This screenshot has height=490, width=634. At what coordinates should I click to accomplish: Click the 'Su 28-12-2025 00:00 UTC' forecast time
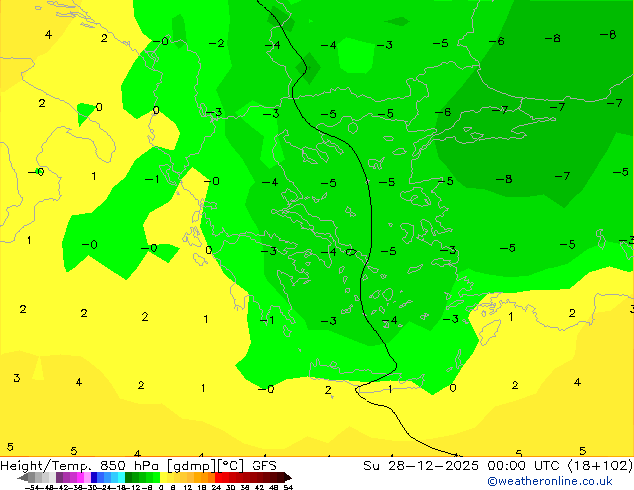tap(463, 466)
